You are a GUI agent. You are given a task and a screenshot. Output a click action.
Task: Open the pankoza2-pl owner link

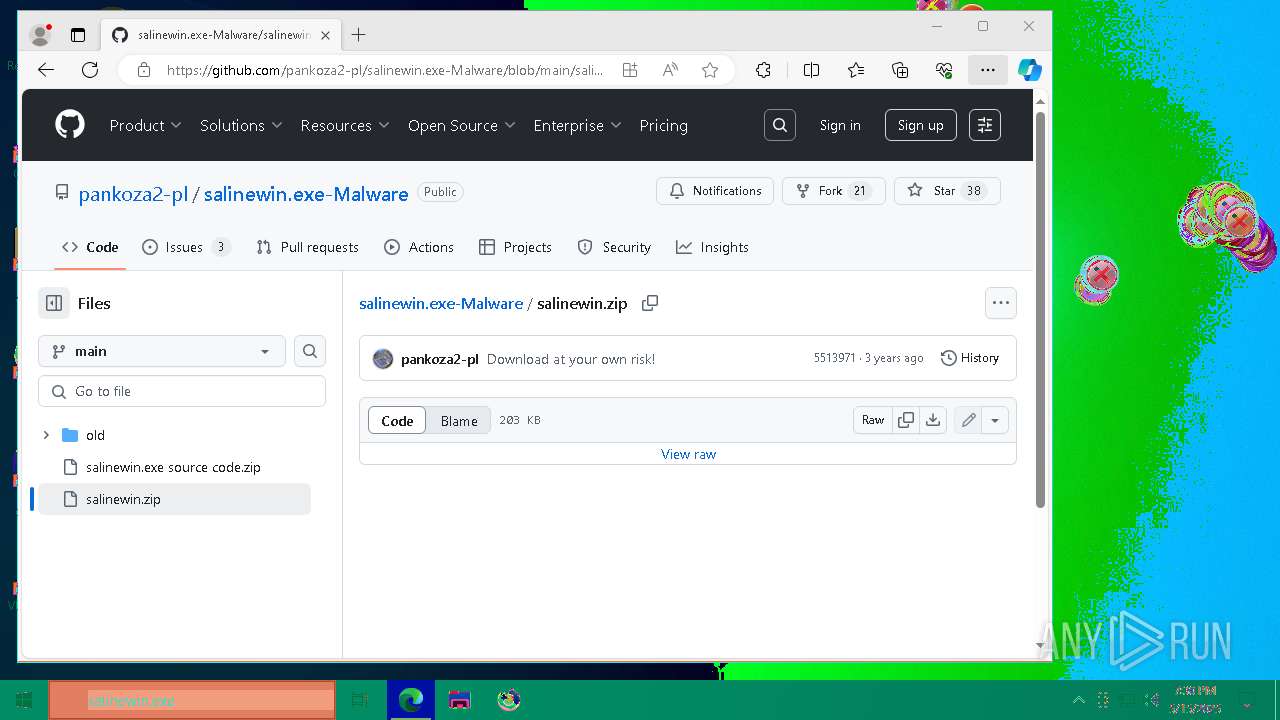[133, 194]
